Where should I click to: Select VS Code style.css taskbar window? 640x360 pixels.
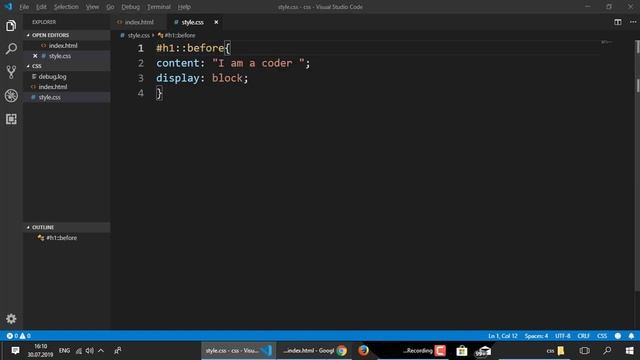click(x=238, y=351)
